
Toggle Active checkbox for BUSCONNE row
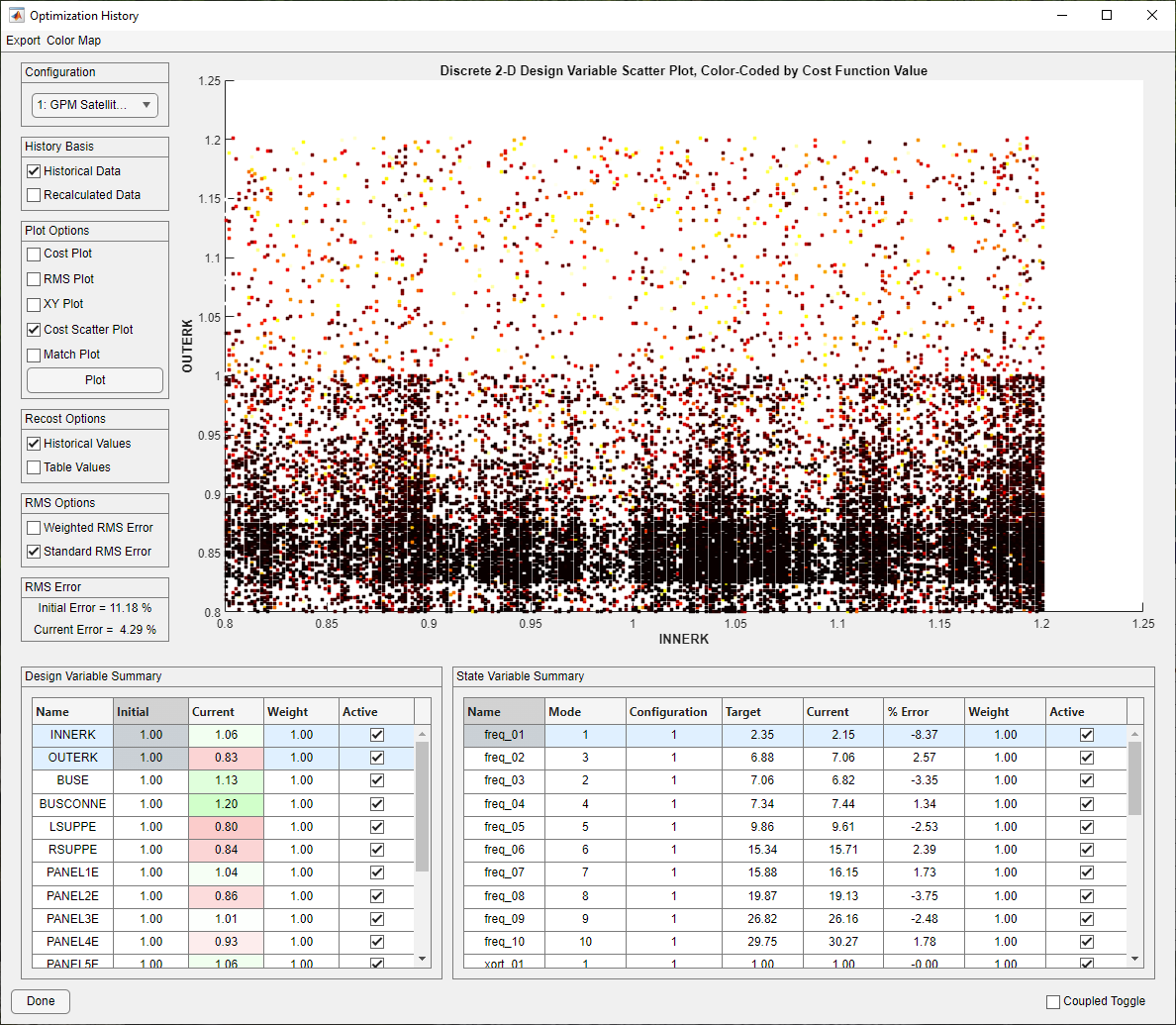coord(376,803)
